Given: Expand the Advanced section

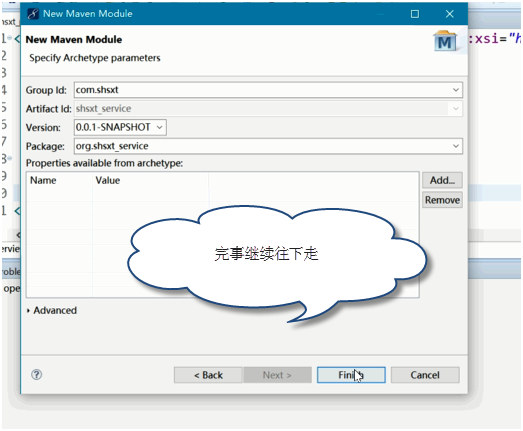Looking at the screenshot, I should pyautogui.click(x=52, y=310).
